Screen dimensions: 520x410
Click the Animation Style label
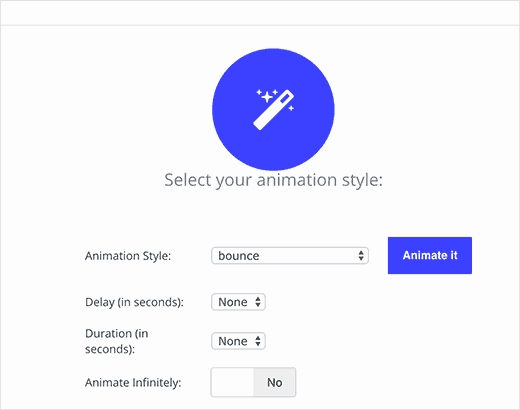pos(128,256)
